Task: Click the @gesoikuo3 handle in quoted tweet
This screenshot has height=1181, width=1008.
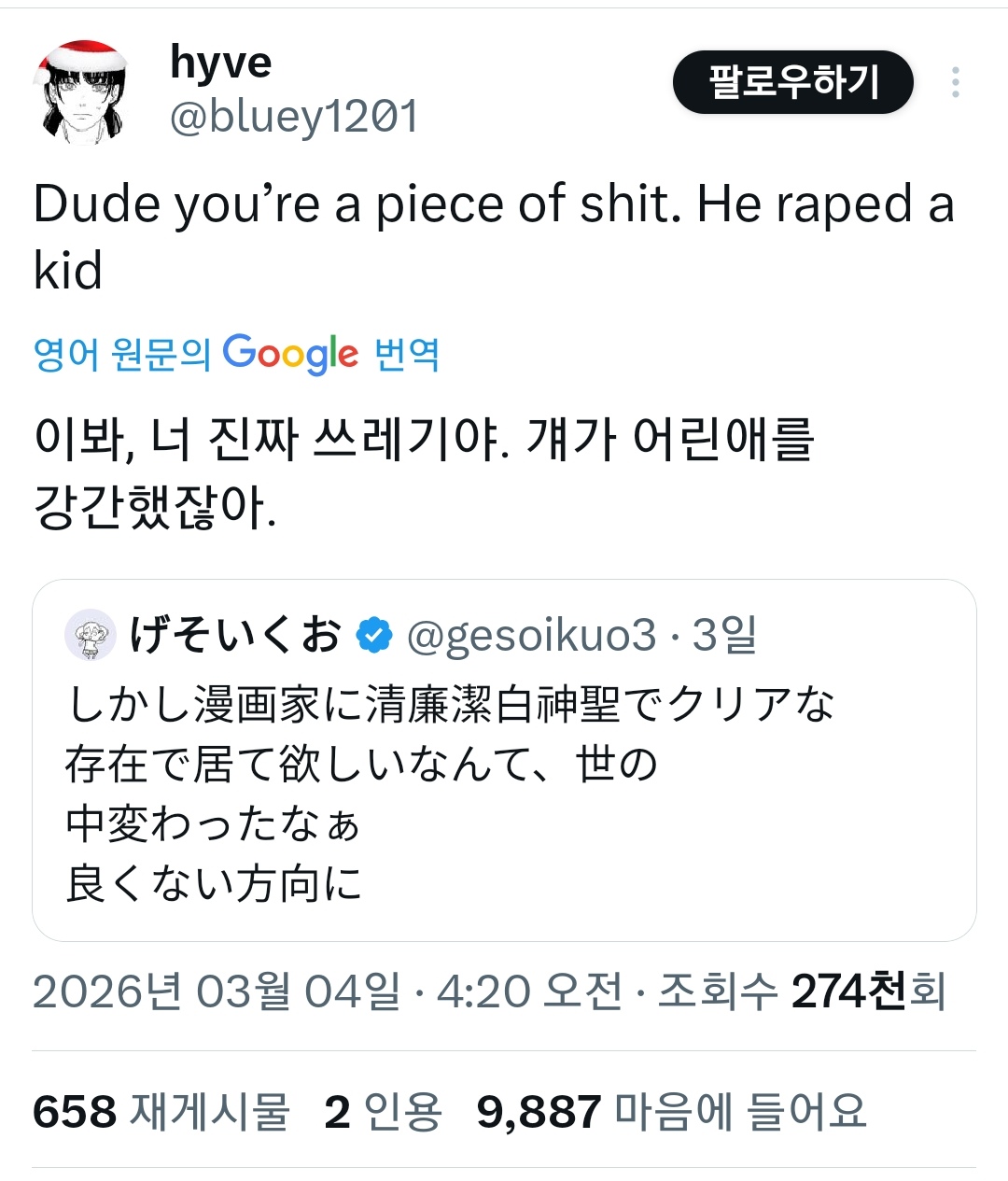Action: 532,635
